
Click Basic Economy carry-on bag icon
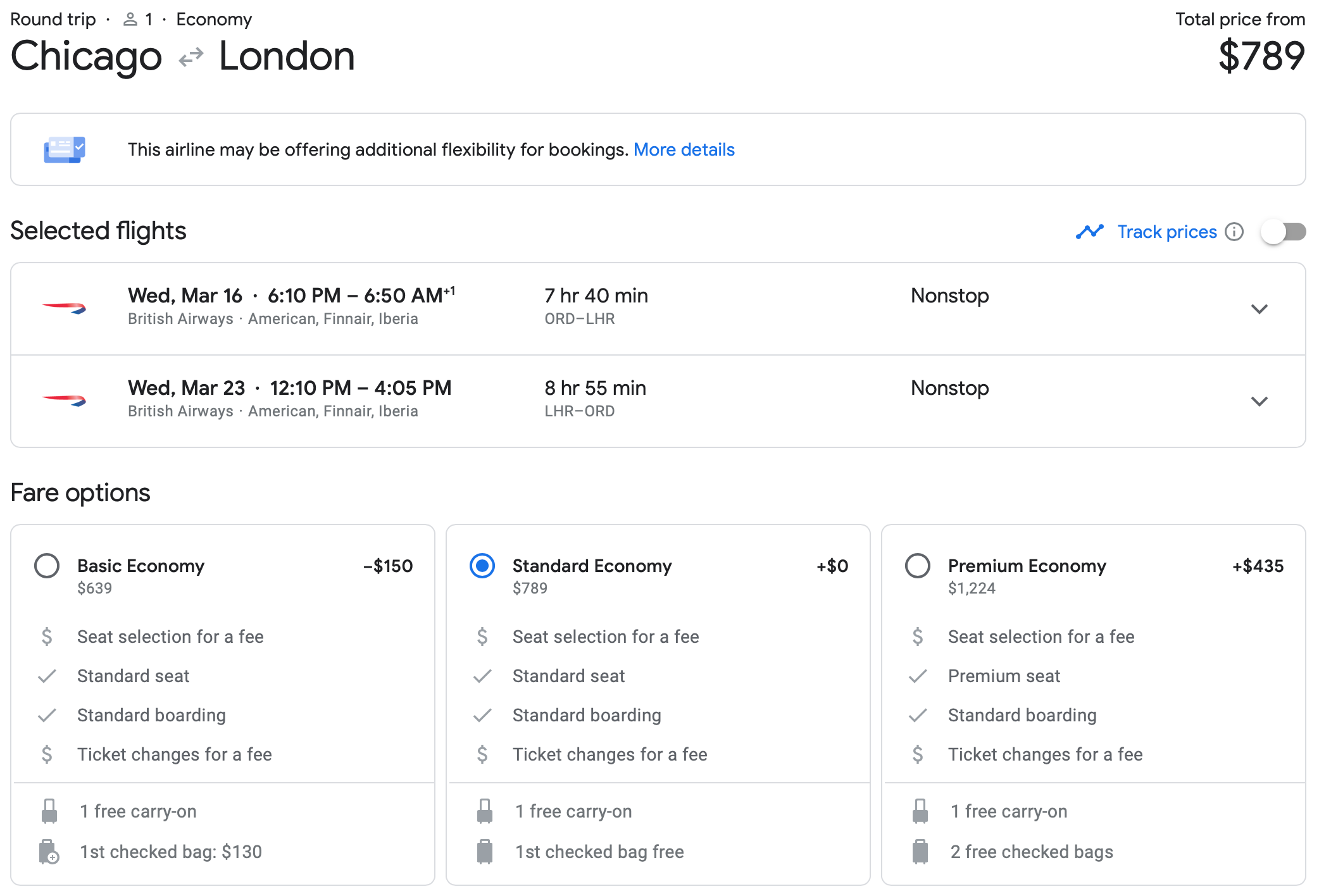tap(49, 811)
